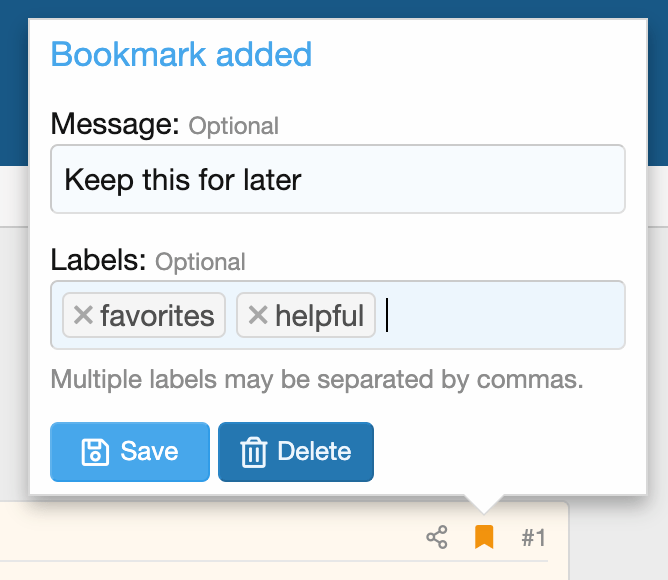Toggle the orange bookmark icon

pyautogui.click(x=484, y=538)
